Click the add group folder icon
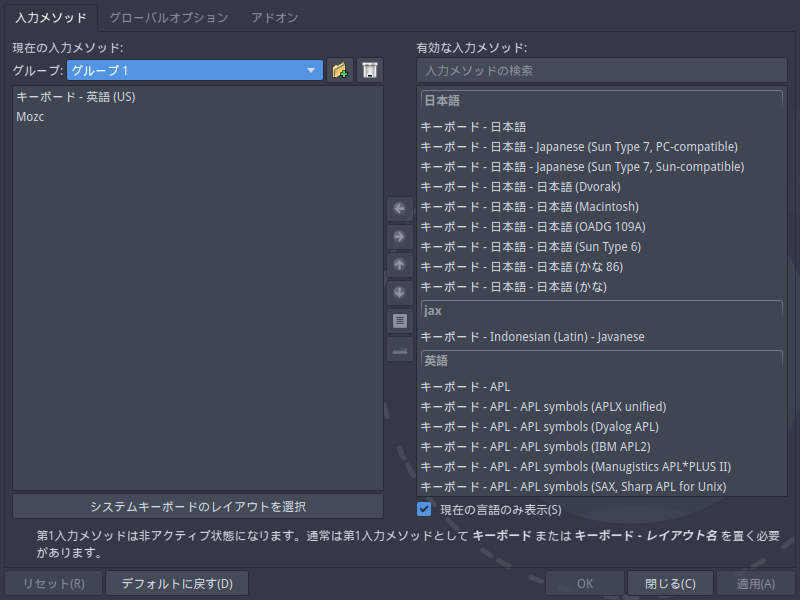This screenshot has height=600, width=800. point(340,70)
